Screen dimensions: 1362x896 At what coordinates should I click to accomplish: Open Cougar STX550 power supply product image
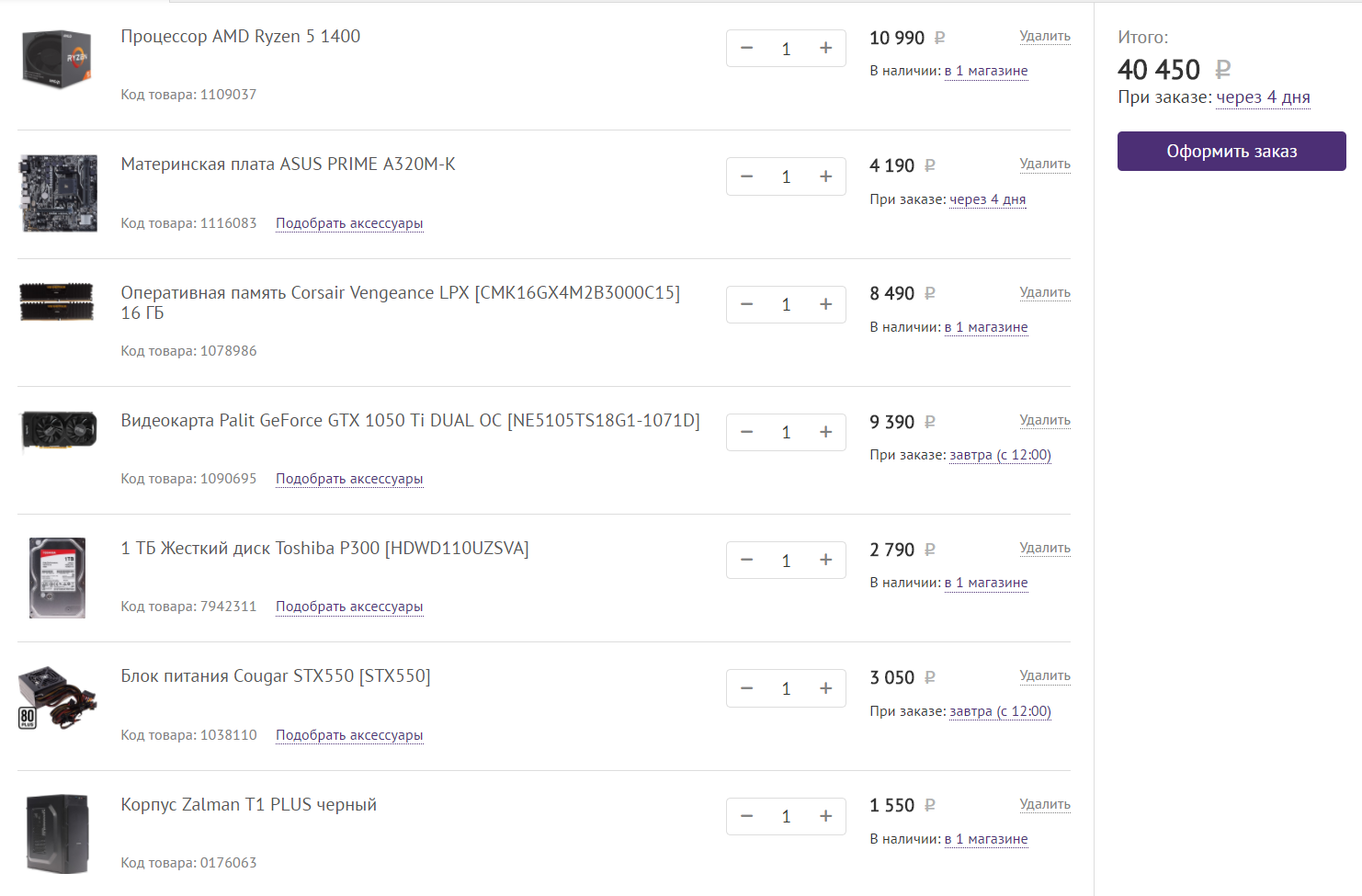pyautogui.click(x=57, y=698)
